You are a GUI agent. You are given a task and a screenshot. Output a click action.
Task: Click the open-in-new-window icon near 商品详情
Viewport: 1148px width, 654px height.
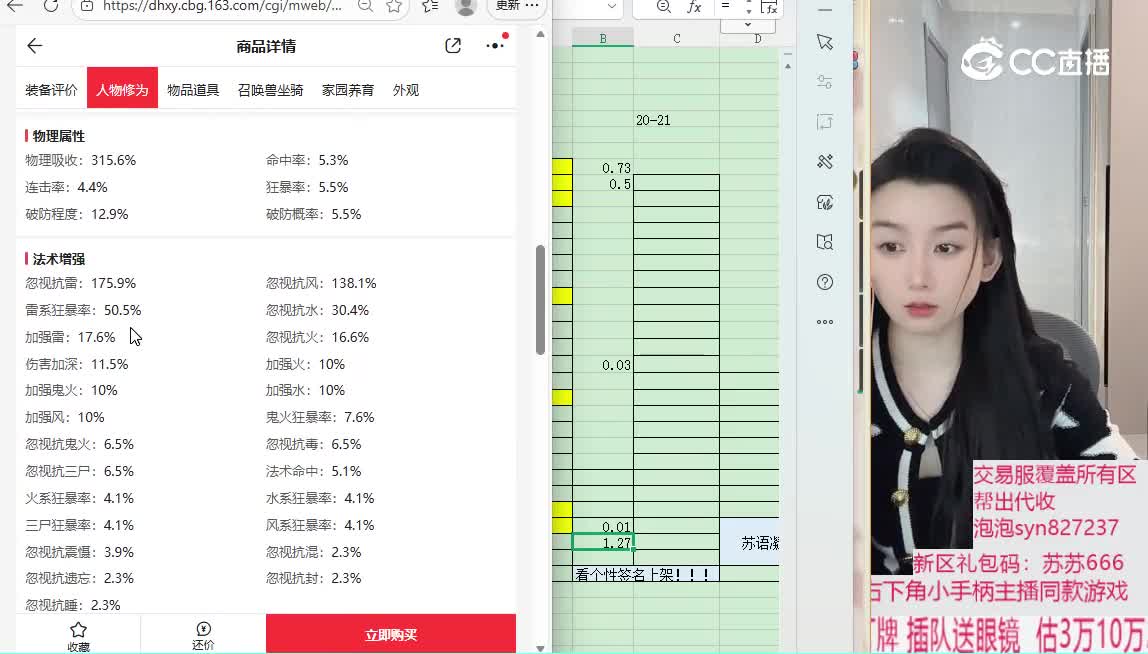452,45
